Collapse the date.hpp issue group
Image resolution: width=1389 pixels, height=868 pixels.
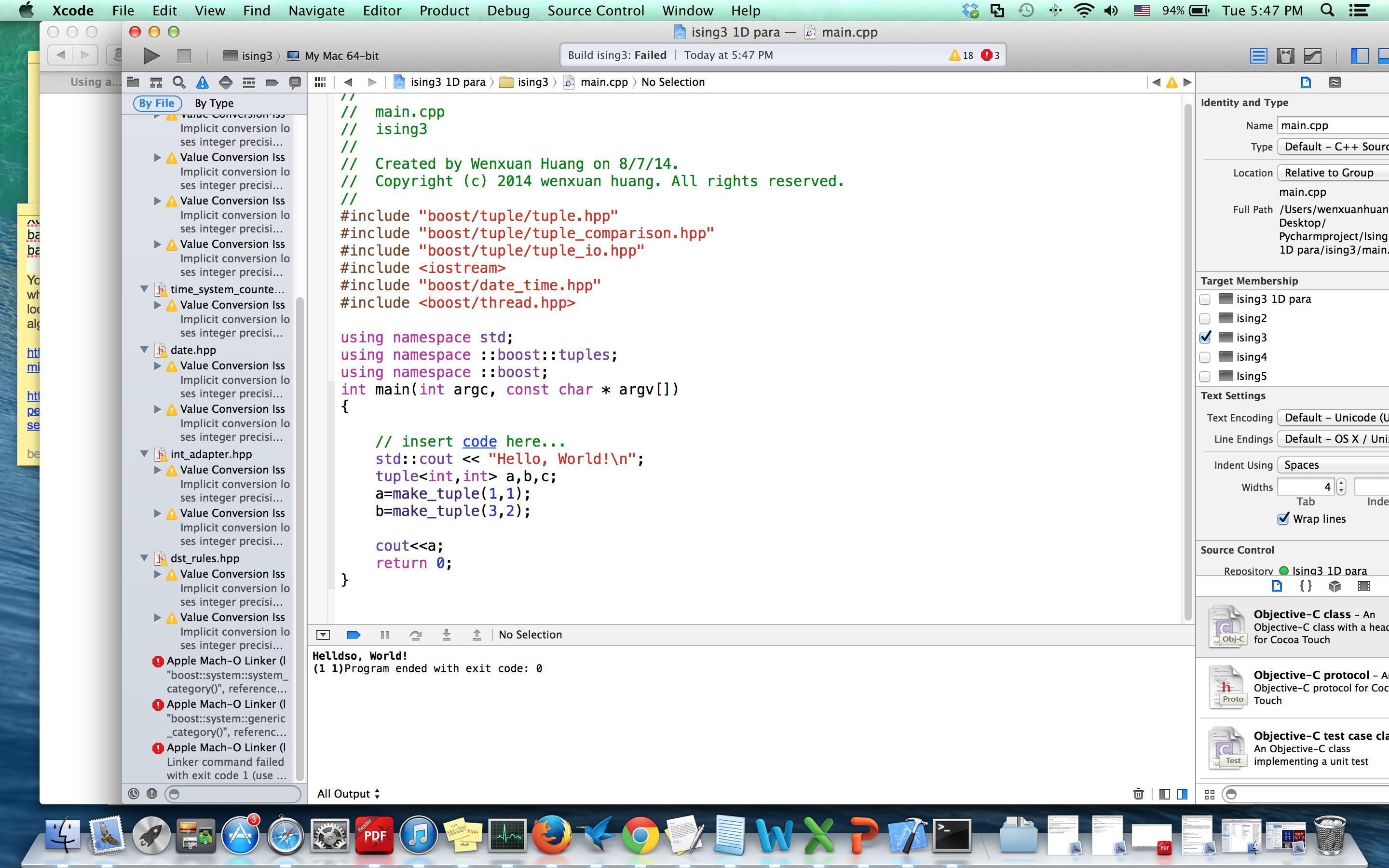point(145,350)
